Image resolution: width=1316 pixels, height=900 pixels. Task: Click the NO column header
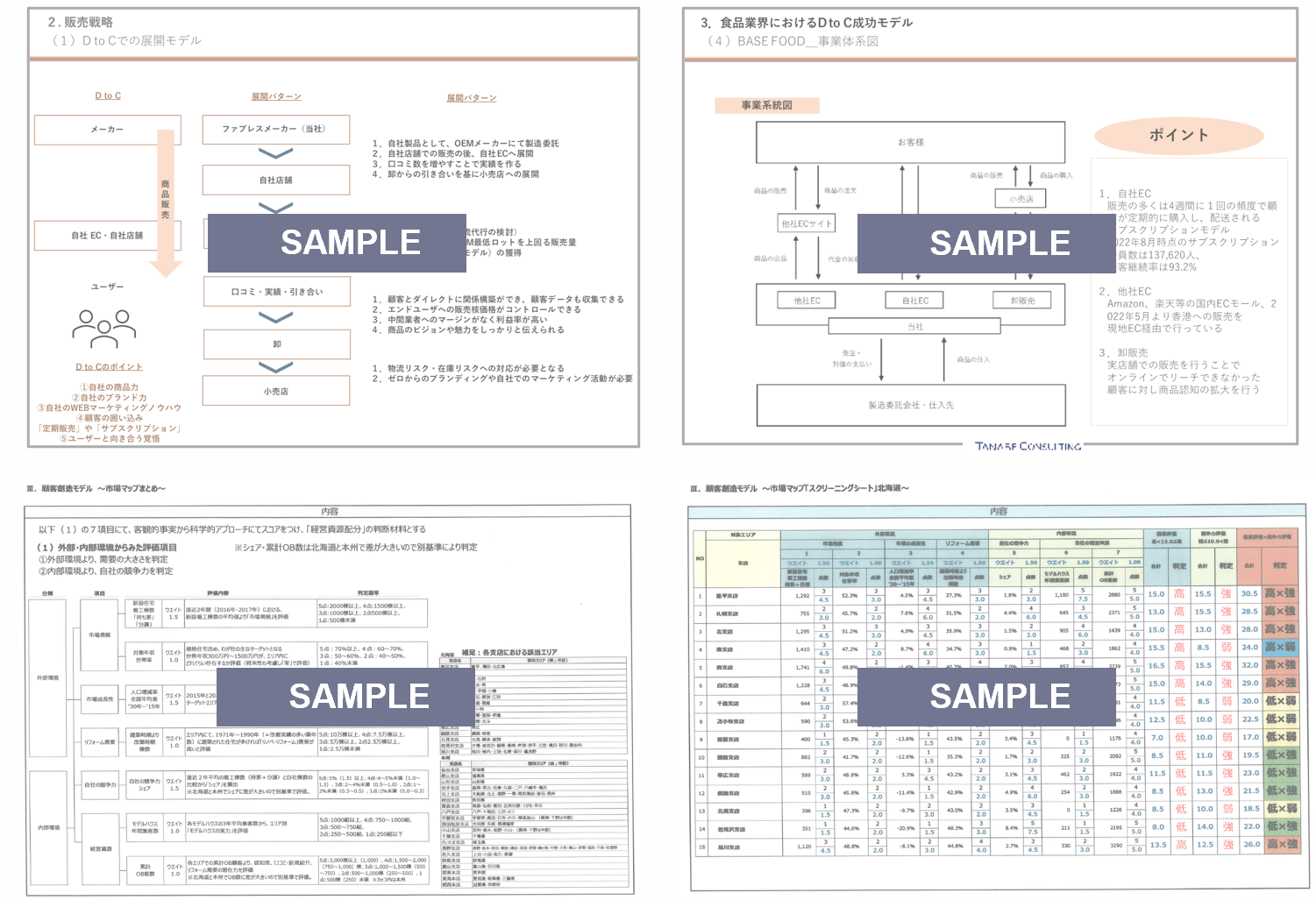tap(700, 558)
